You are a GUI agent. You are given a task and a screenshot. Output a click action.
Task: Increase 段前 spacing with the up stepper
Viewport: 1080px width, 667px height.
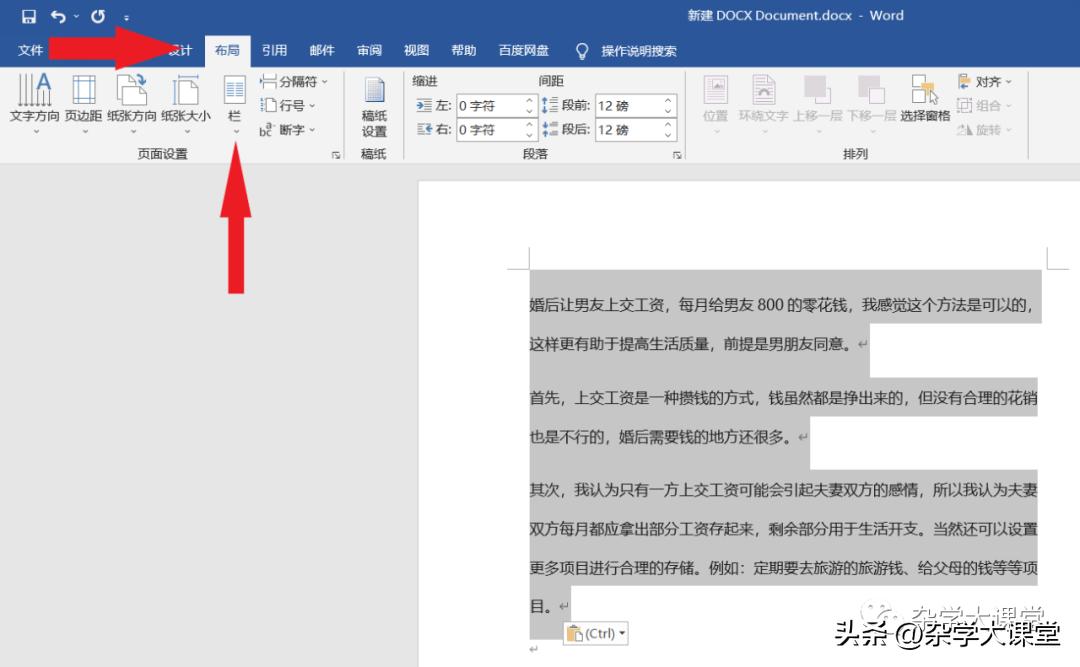click(667, 100)
